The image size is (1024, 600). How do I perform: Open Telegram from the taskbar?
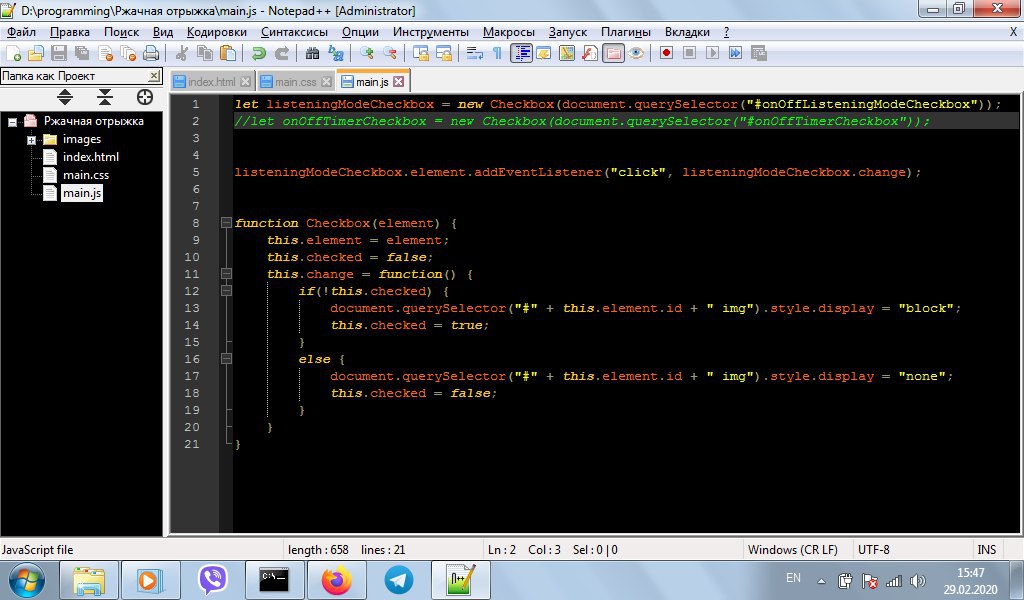(x=398, y=580)
